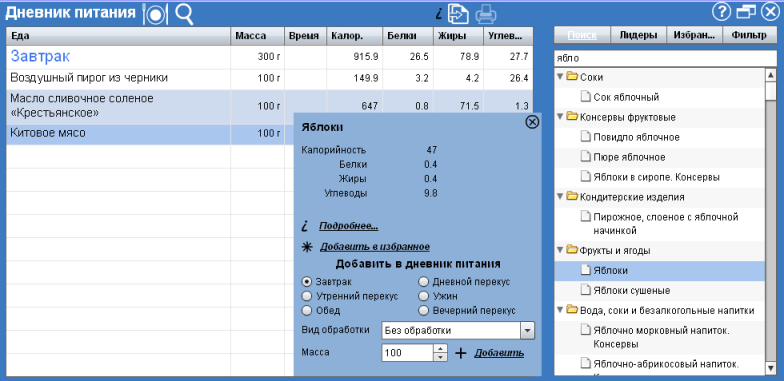Click the Соки folder icon
The height and width of the screenshot is (381, 784).
click(572, 76)
